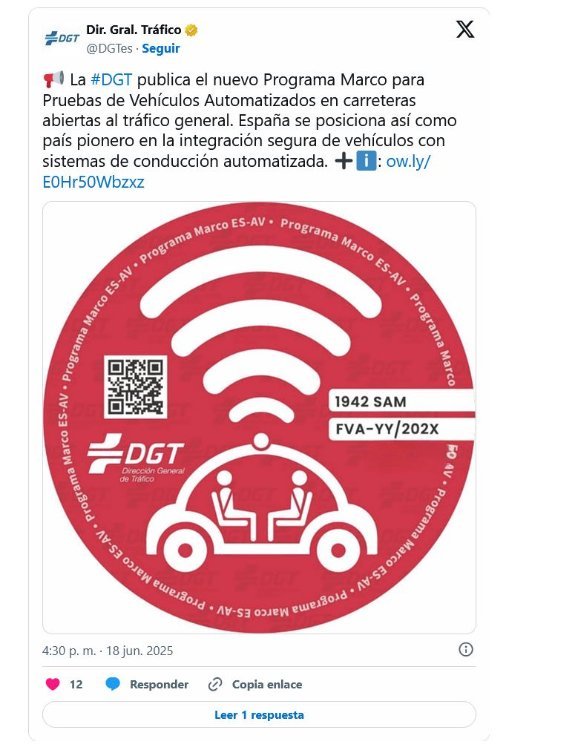Click the gold verified badge
575x750 pixels.
click(191, 30)
